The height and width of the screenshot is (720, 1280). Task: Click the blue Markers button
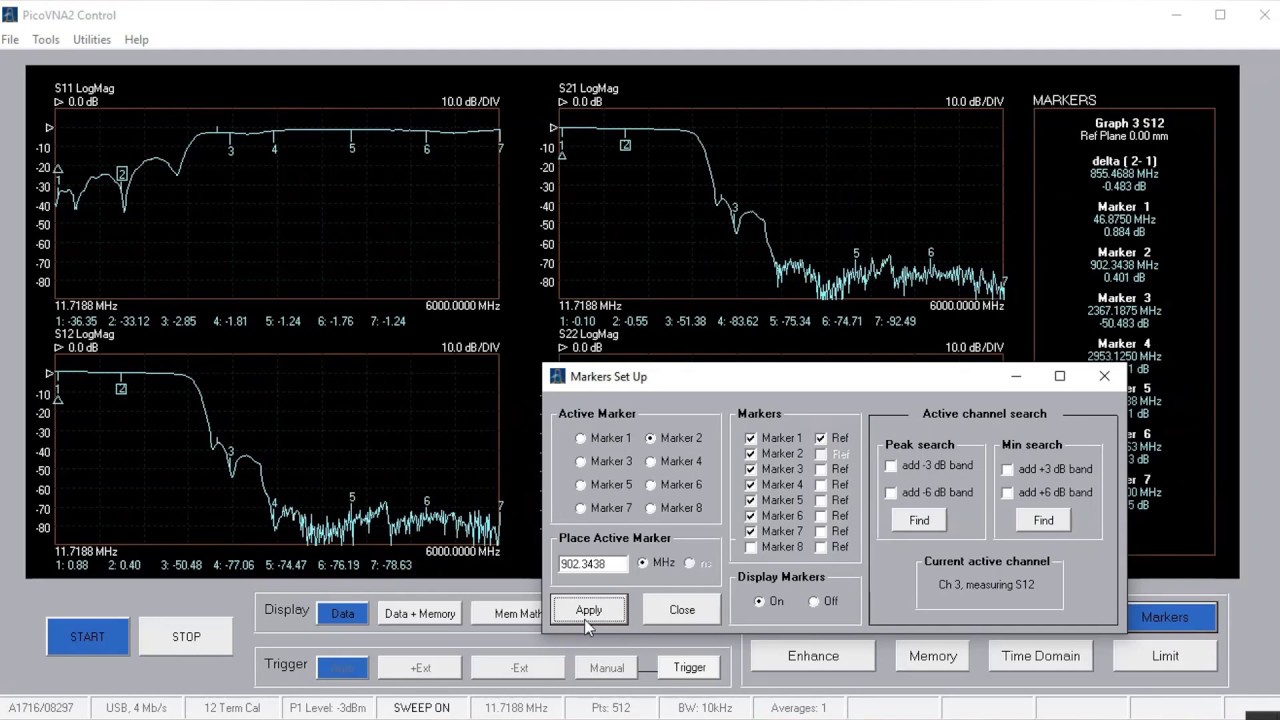[1171, 617]
